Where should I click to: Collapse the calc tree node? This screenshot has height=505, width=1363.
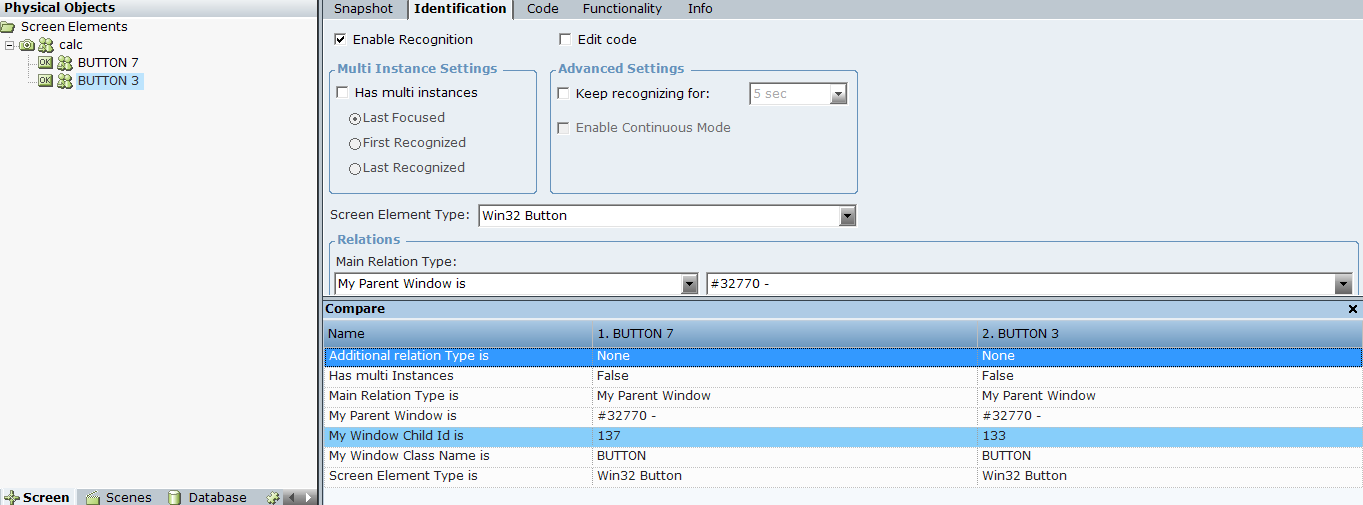(9, 45)
